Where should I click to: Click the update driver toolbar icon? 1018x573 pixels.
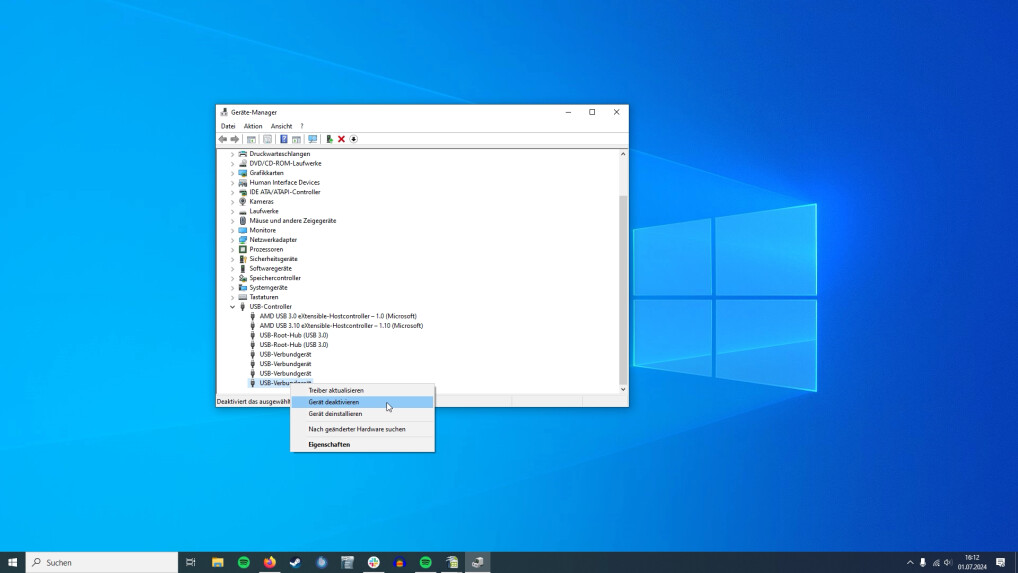pyautogui.click(x=329, y=139)
